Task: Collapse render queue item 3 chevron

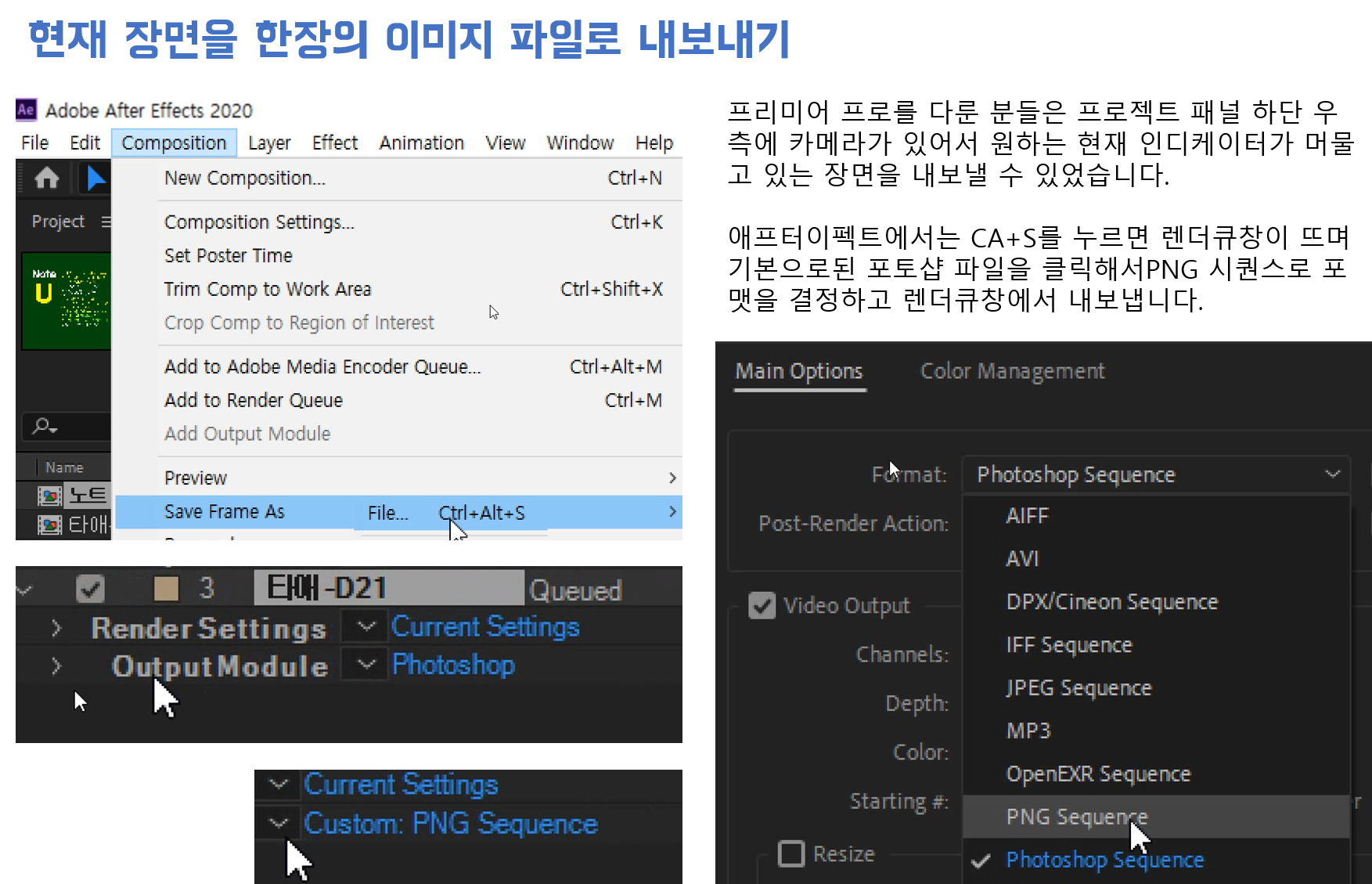Action: pos(24,590)
